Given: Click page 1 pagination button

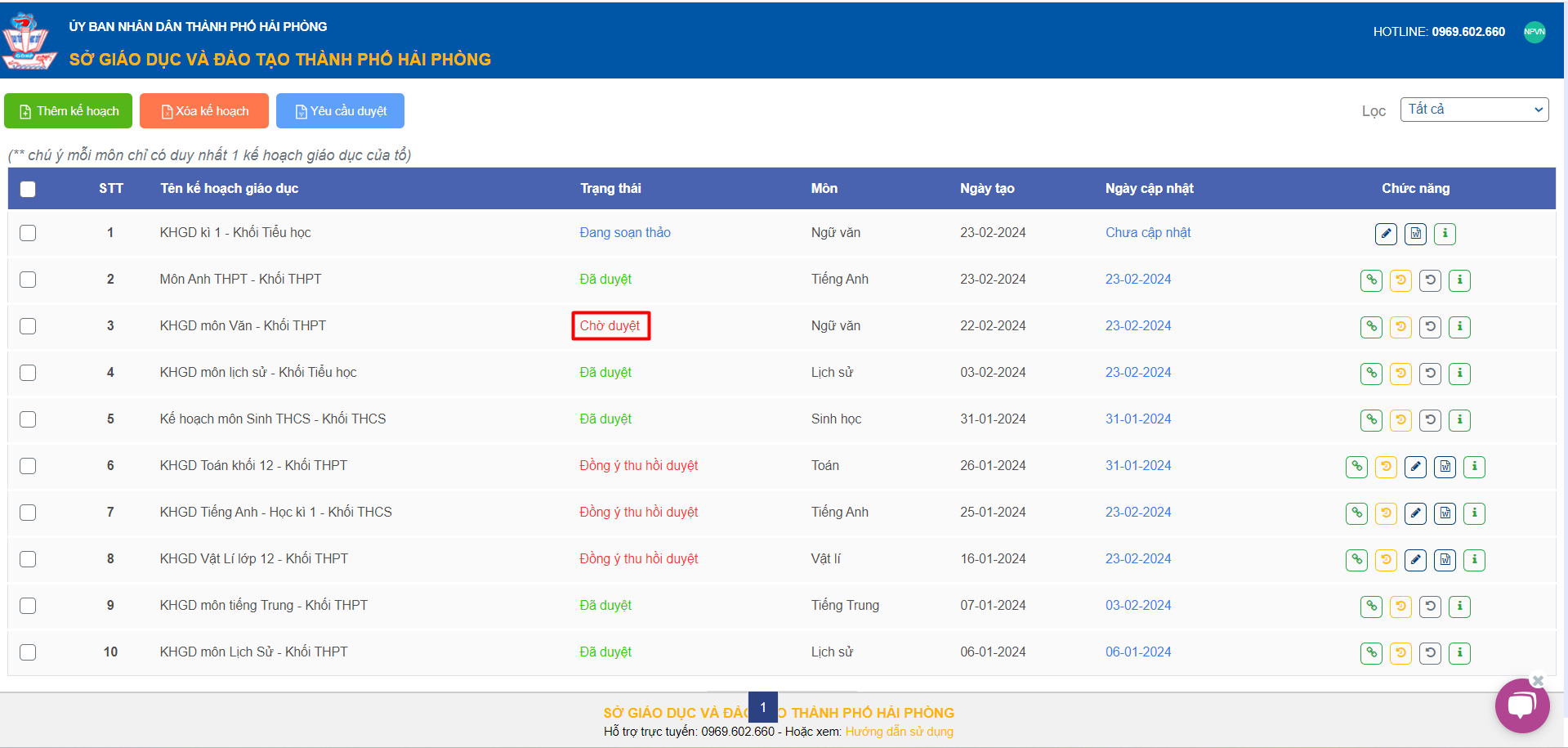Looking at the screenshot, I should [x=762, y=707].
